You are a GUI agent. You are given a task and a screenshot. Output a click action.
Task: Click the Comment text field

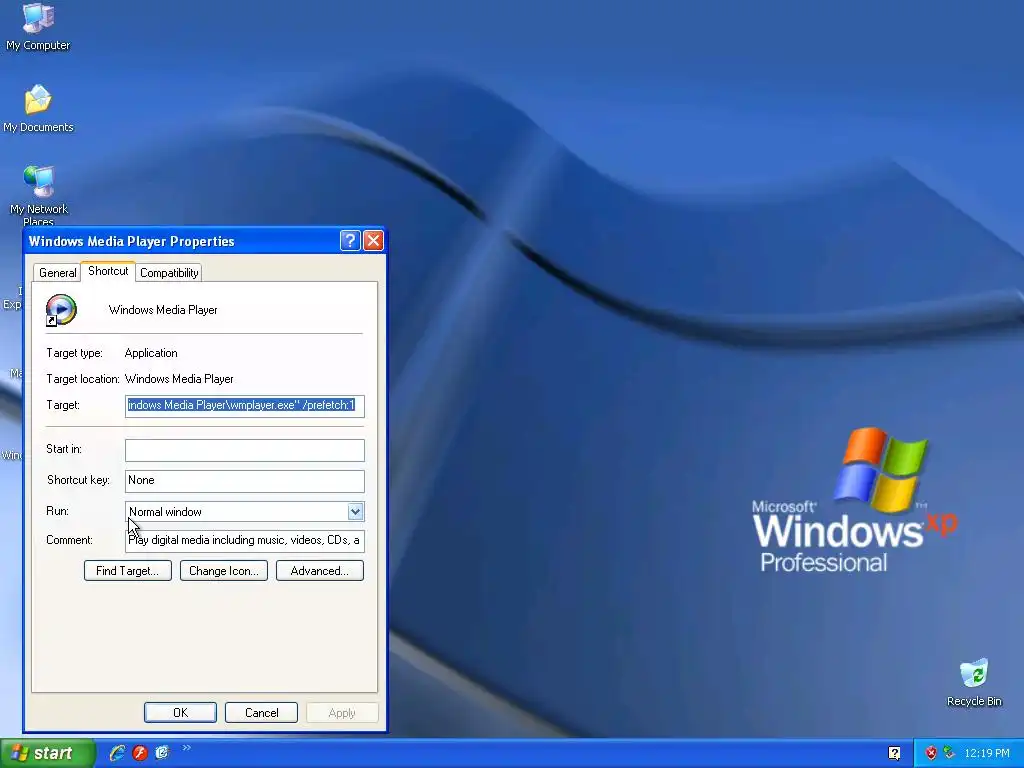click(x=245, y=541)
